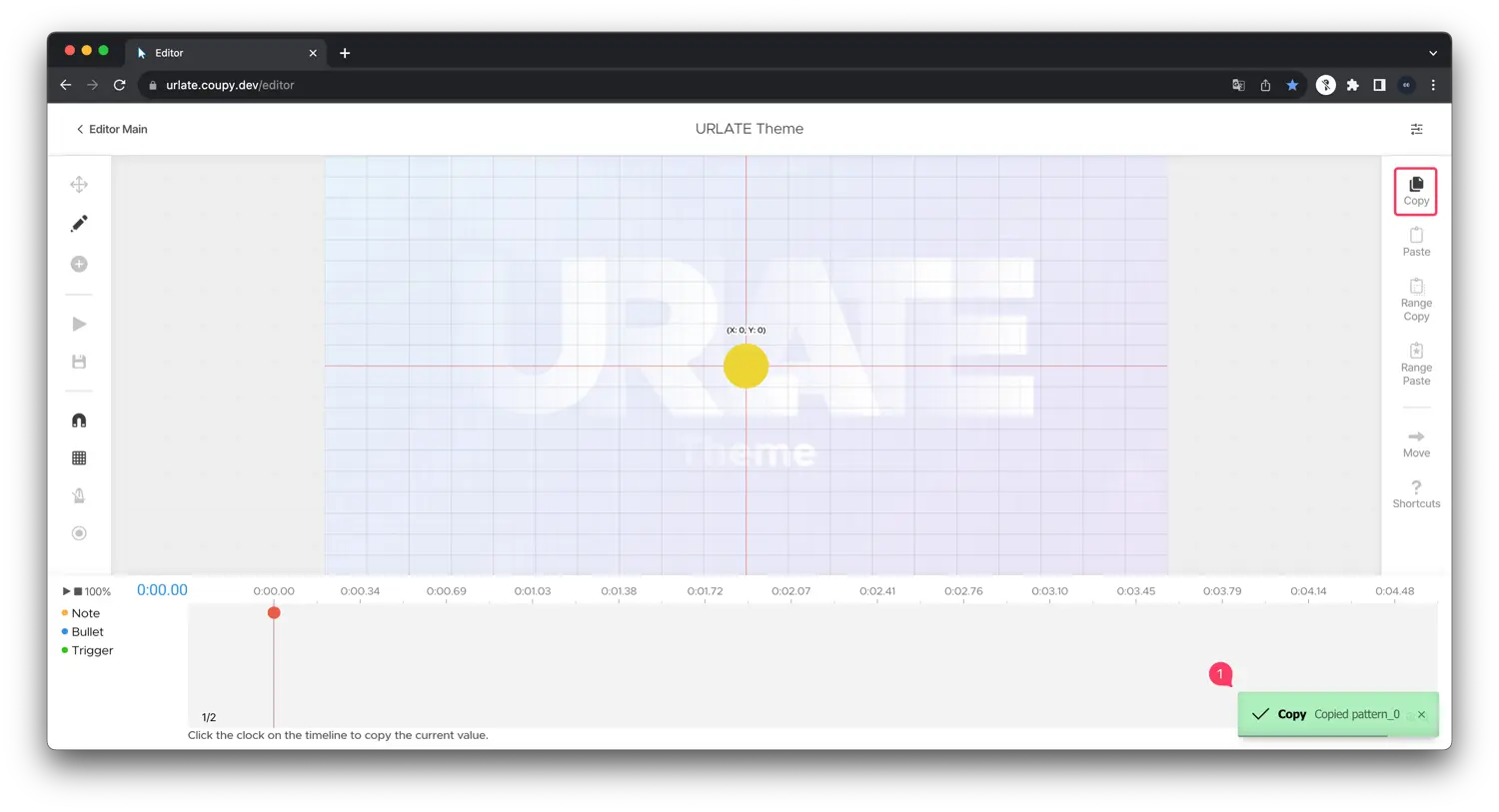The image size is (1499, 812).
Task: Select the pencil edit tool
Action: click(79, 224)
